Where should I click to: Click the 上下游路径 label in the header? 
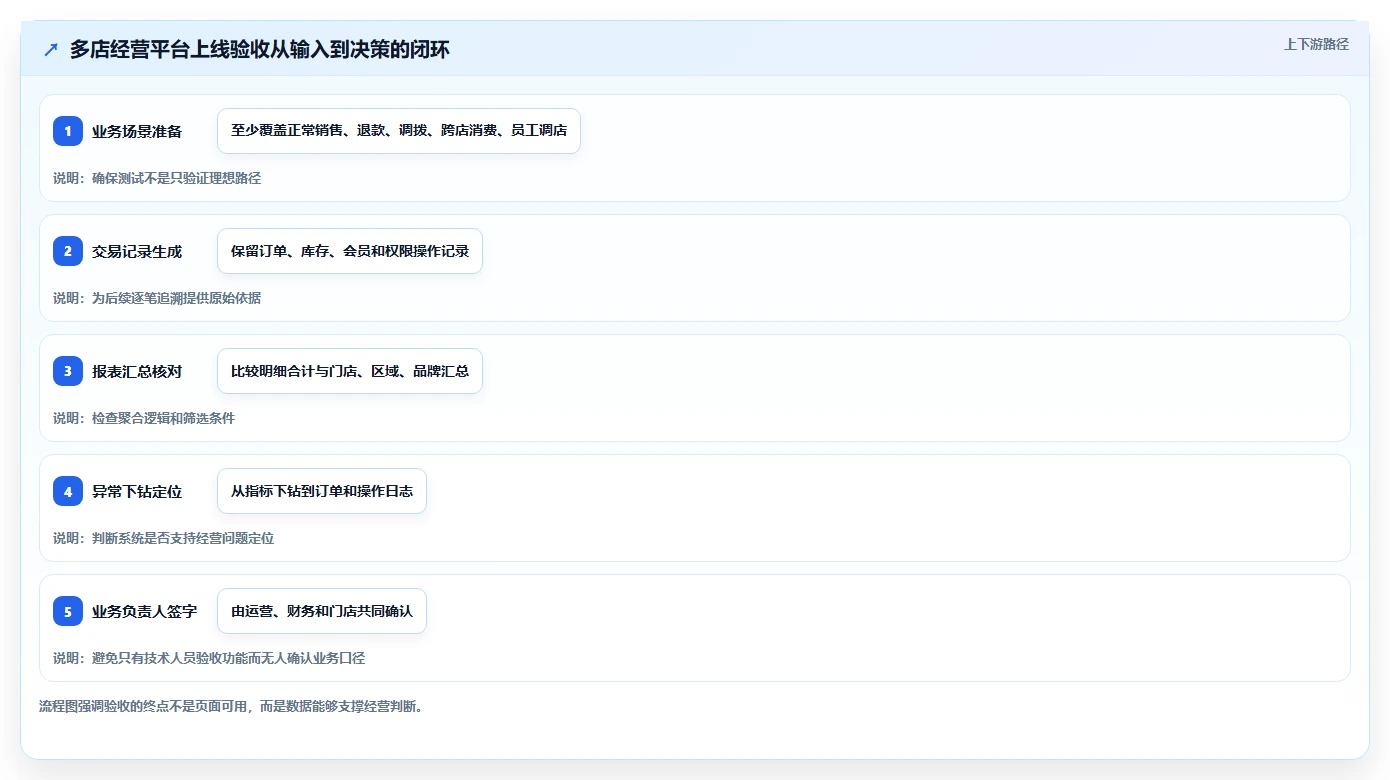point(1316,44)
